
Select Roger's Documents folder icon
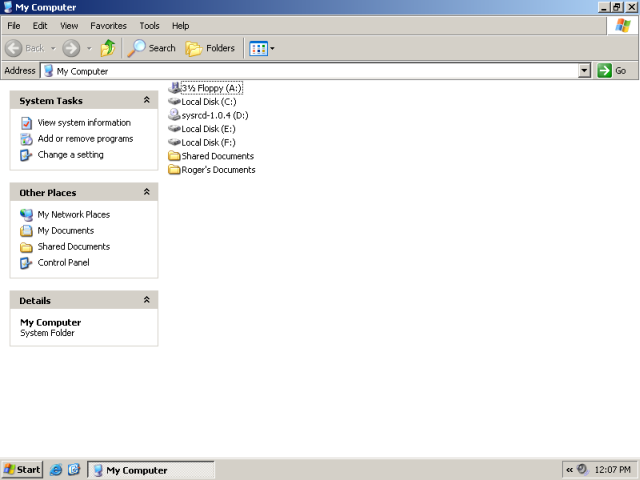click(174, 169)
